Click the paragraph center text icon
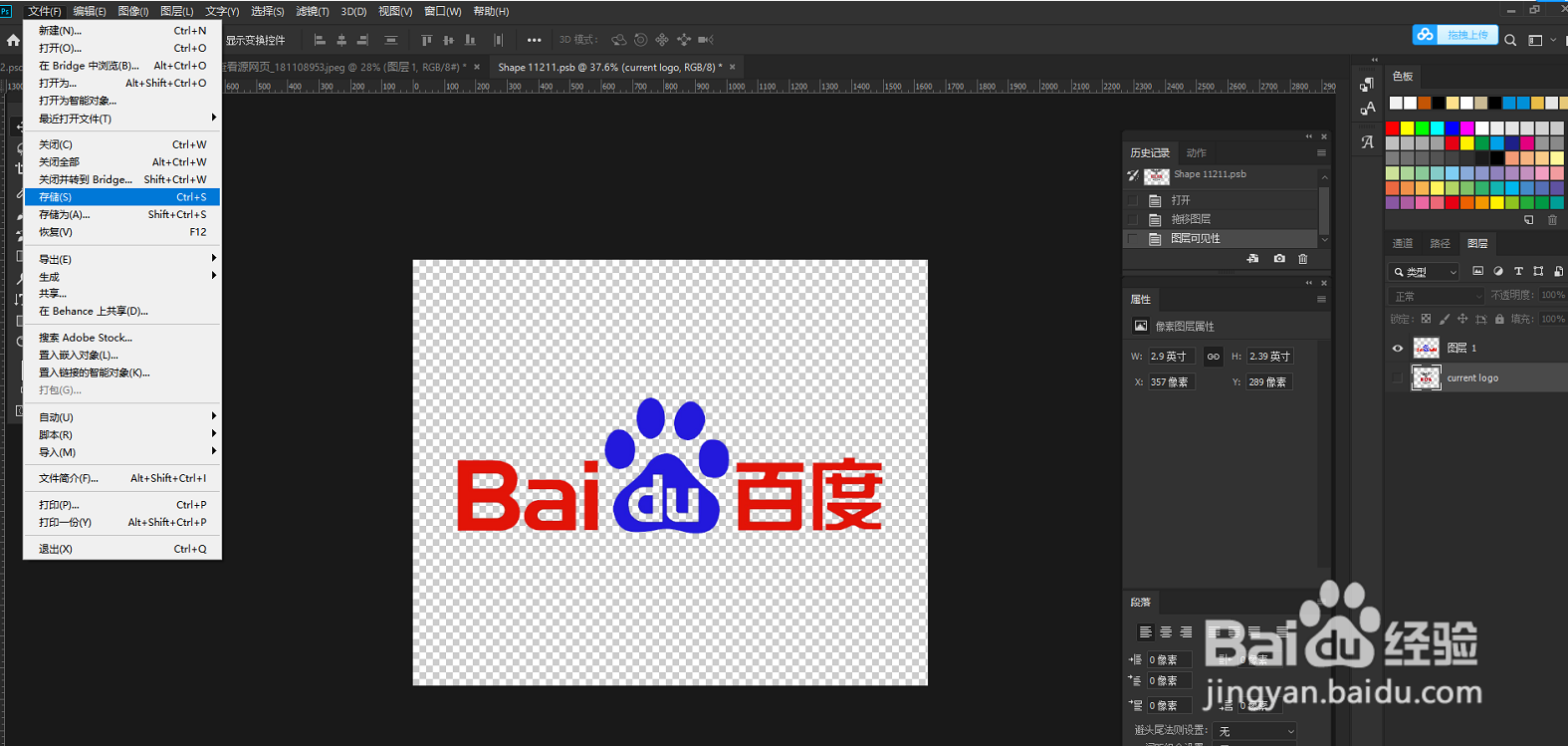1568x746 pixels. pyautogui.click(x=1166, y=631)
